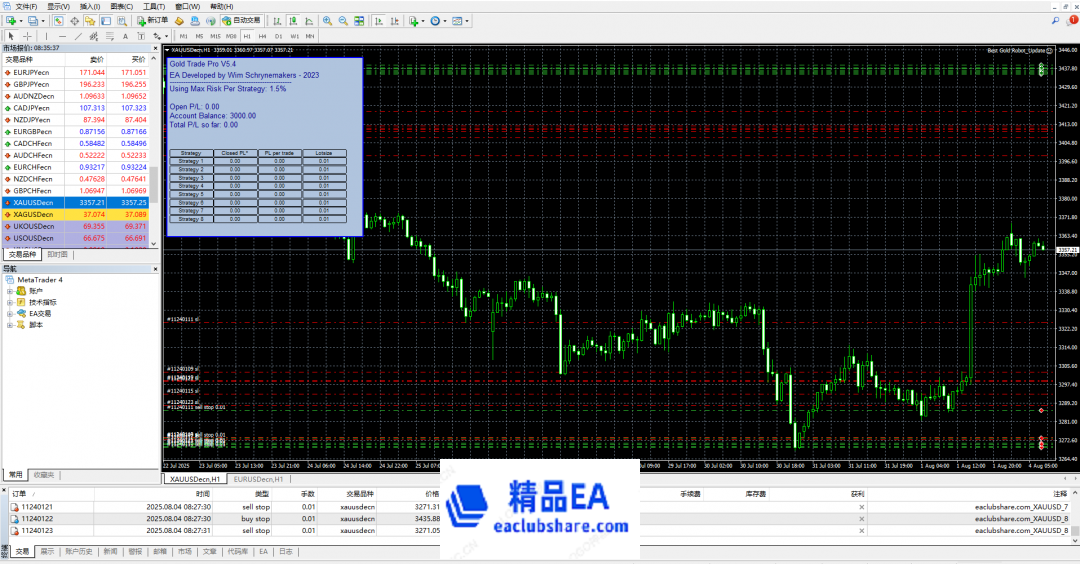Select the cursor arrow tool
Image resolution: width=1080 pixels, height=564 pixels.
pos(11,36)
